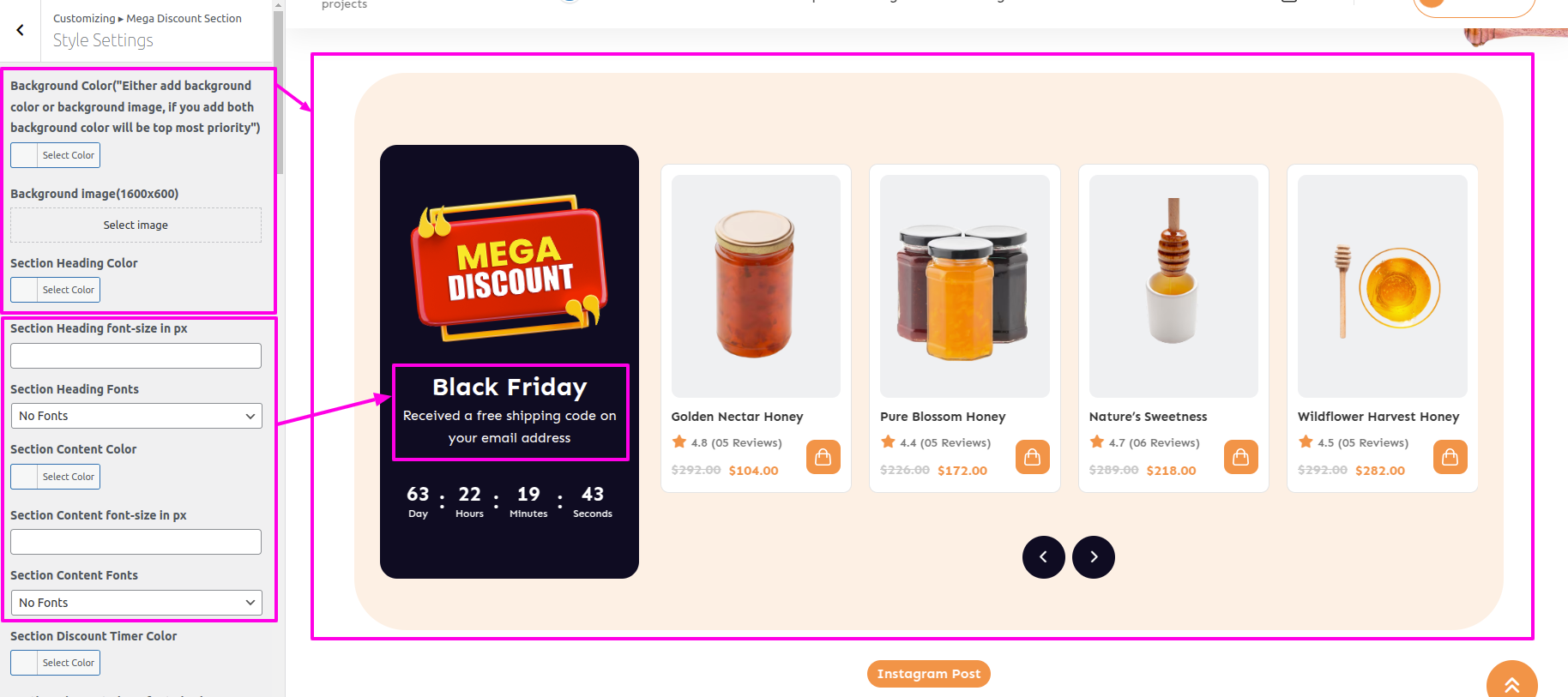This screenshot has width=1568, height=697.
Task: Select Background Color swatch
Action: pos(56,155)
